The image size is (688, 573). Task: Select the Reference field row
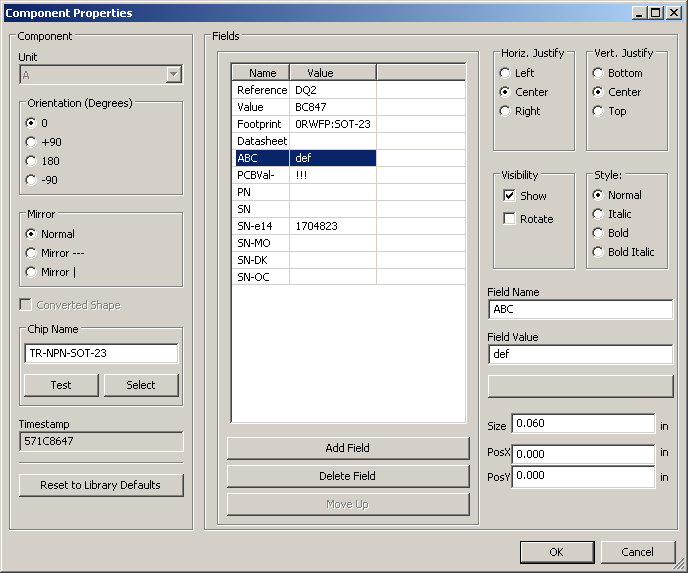(x=348, y=90)
